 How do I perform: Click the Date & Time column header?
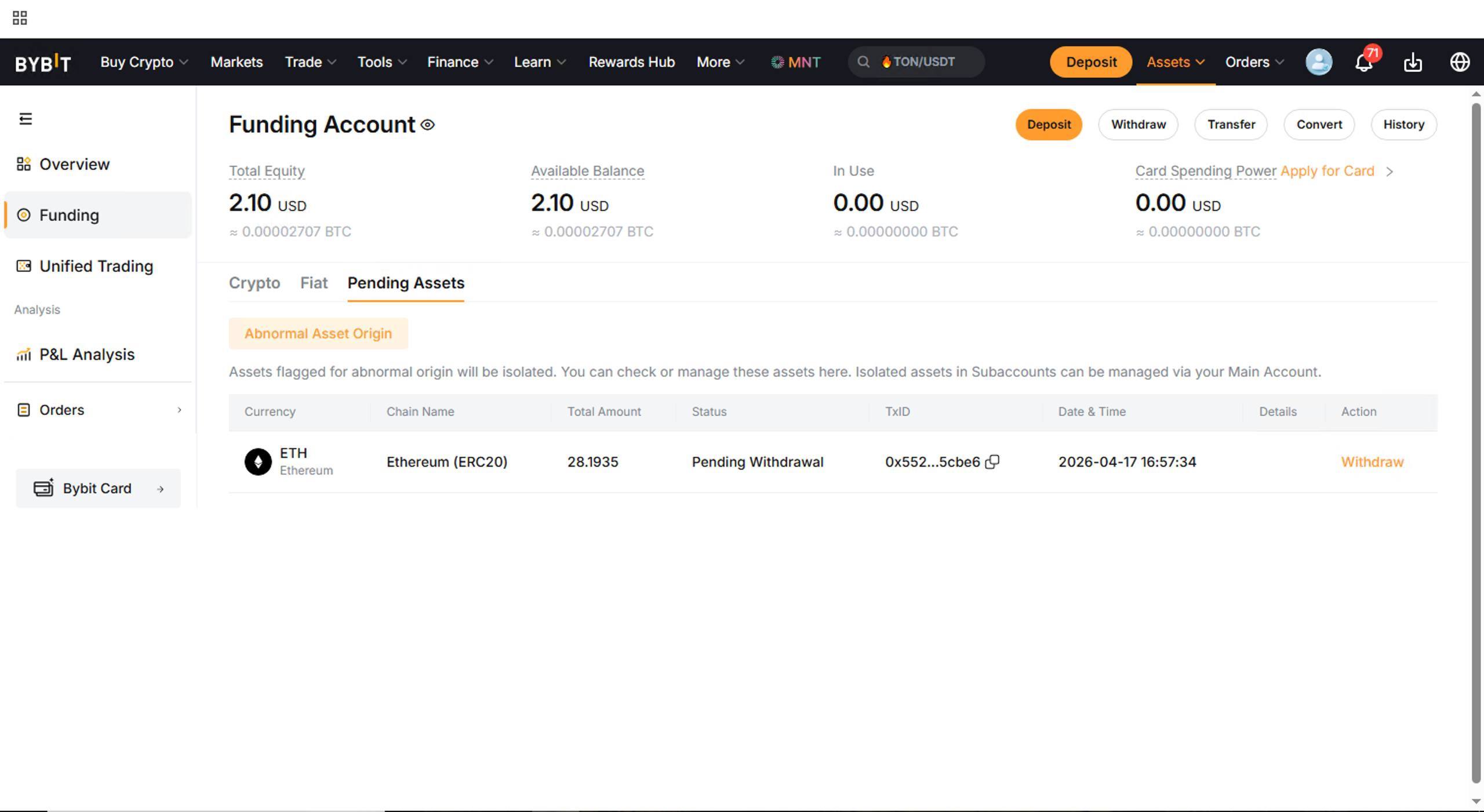[x=1092, y=412]
